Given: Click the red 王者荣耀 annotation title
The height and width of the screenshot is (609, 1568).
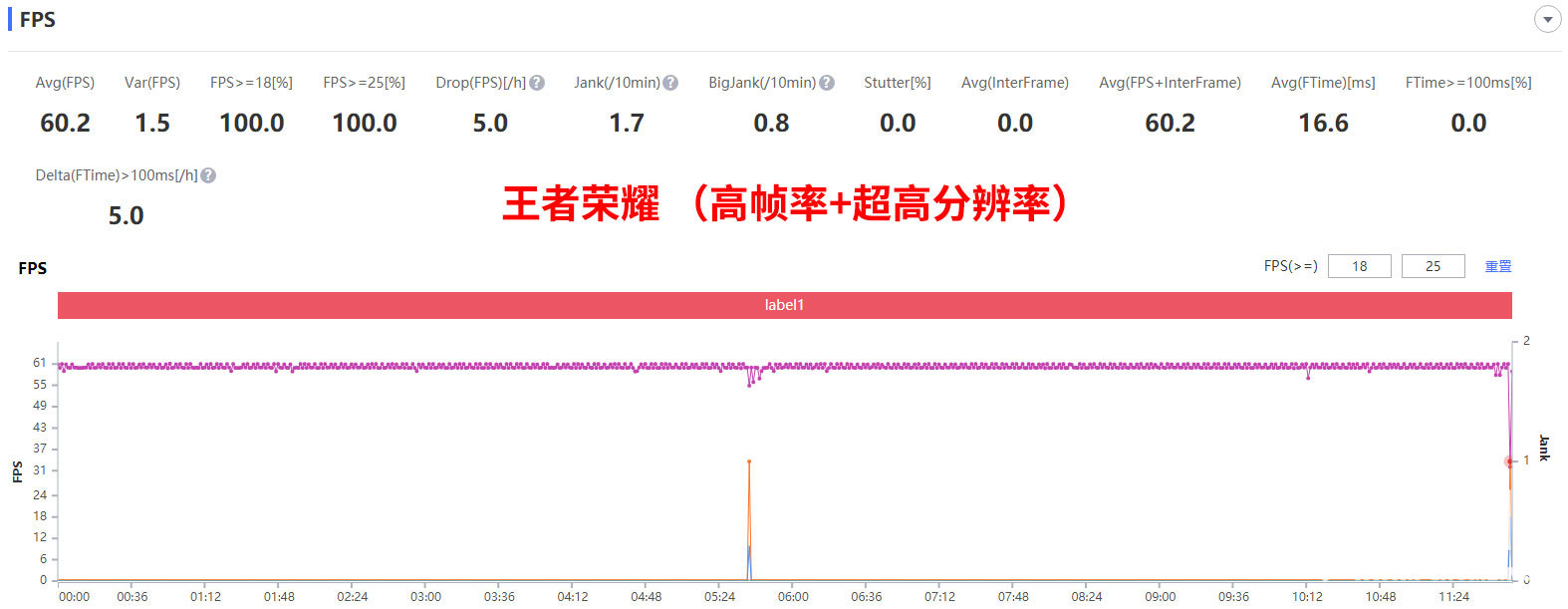Looking at the screenshot, I should point(787,203).
